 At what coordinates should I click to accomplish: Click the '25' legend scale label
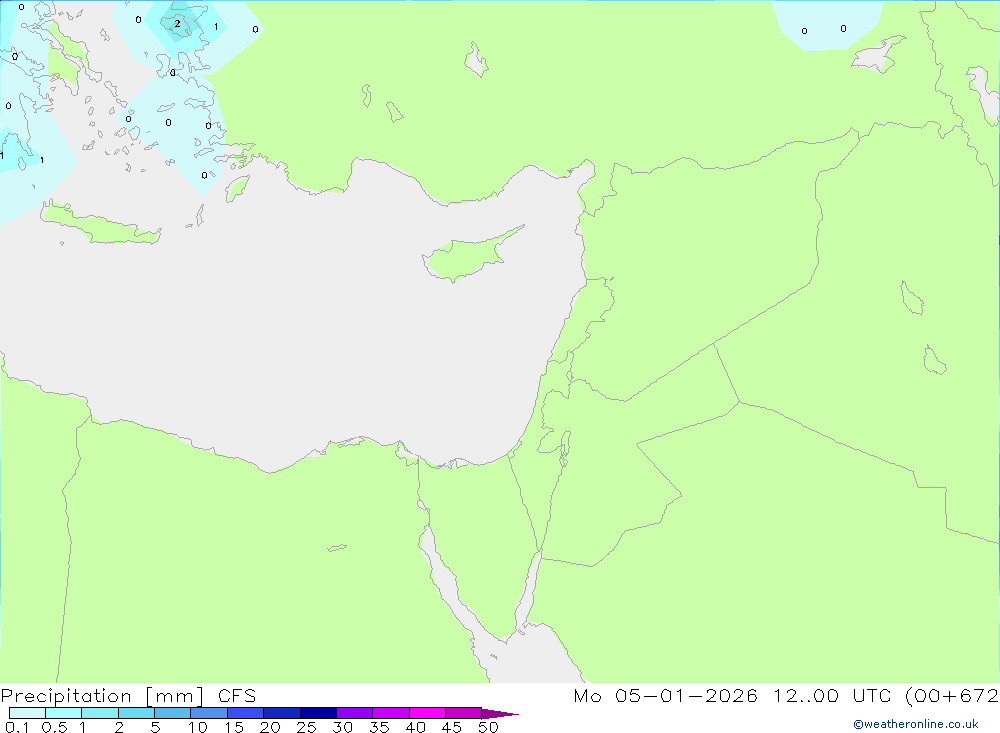[x=306, y=727]
